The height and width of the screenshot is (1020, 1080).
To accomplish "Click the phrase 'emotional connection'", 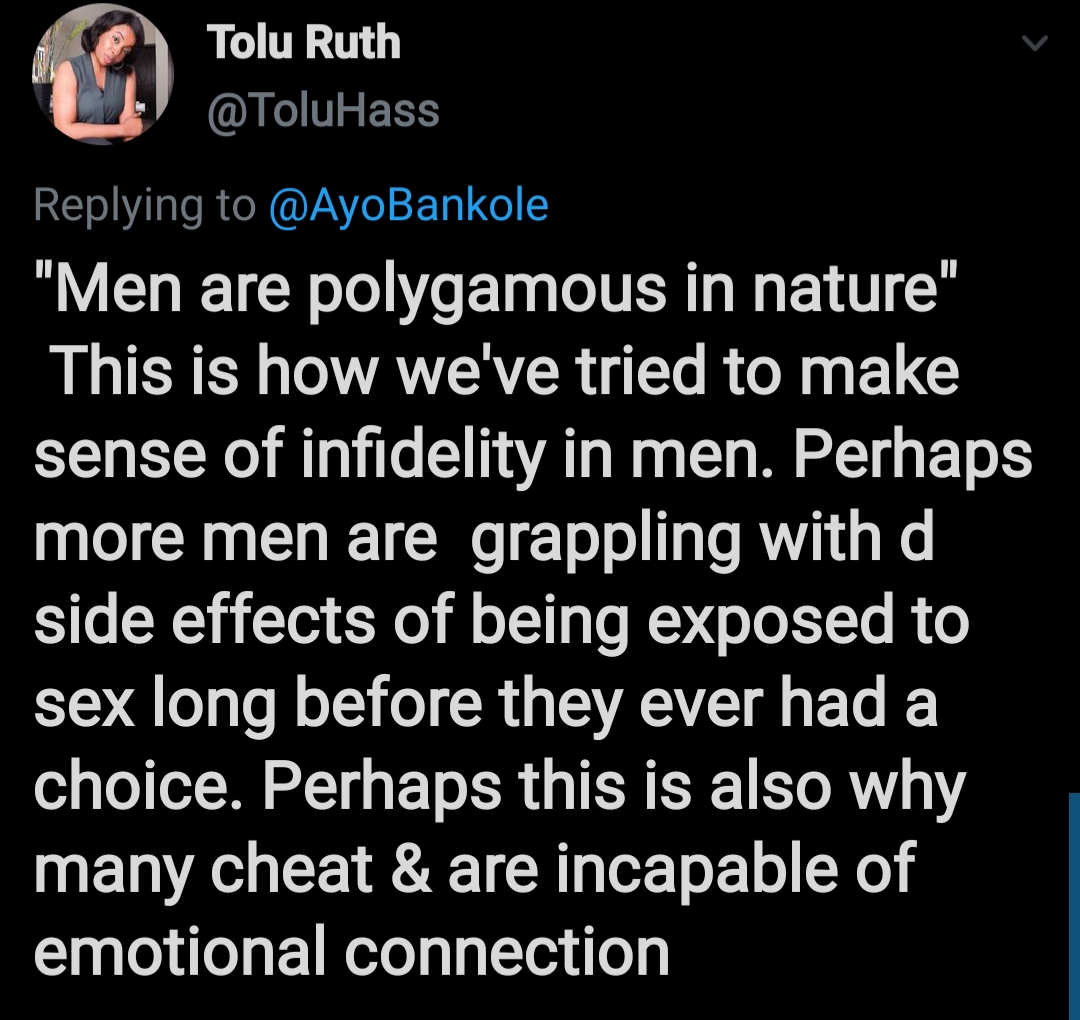I will 351,952.
